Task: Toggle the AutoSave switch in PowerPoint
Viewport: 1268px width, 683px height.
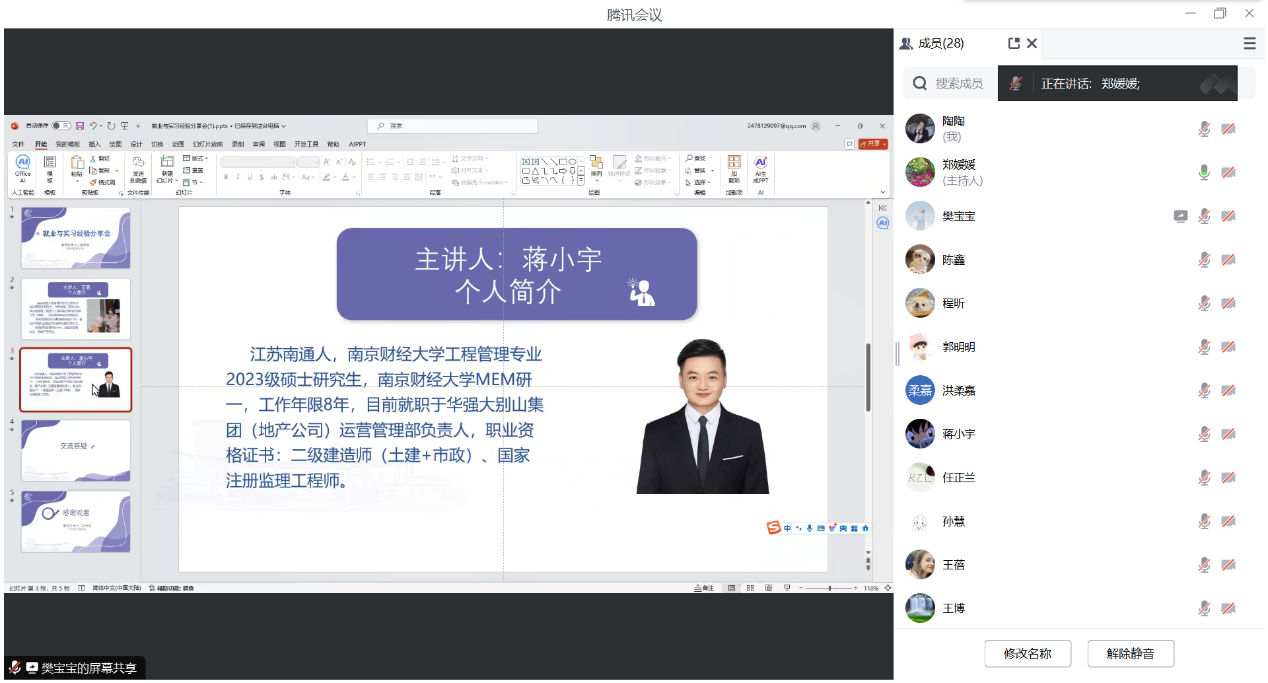Action: click(x=61, y=126)
